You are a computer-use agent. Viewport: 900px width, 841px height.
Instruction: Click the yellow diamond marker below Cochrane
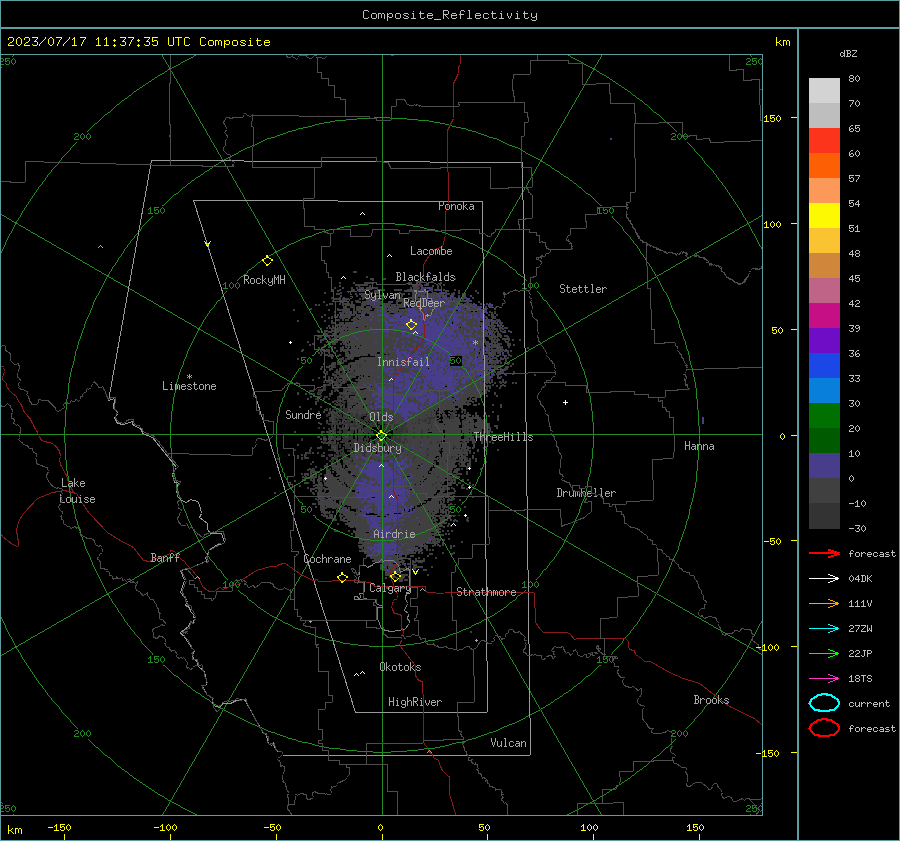click(x=342, y=577)
